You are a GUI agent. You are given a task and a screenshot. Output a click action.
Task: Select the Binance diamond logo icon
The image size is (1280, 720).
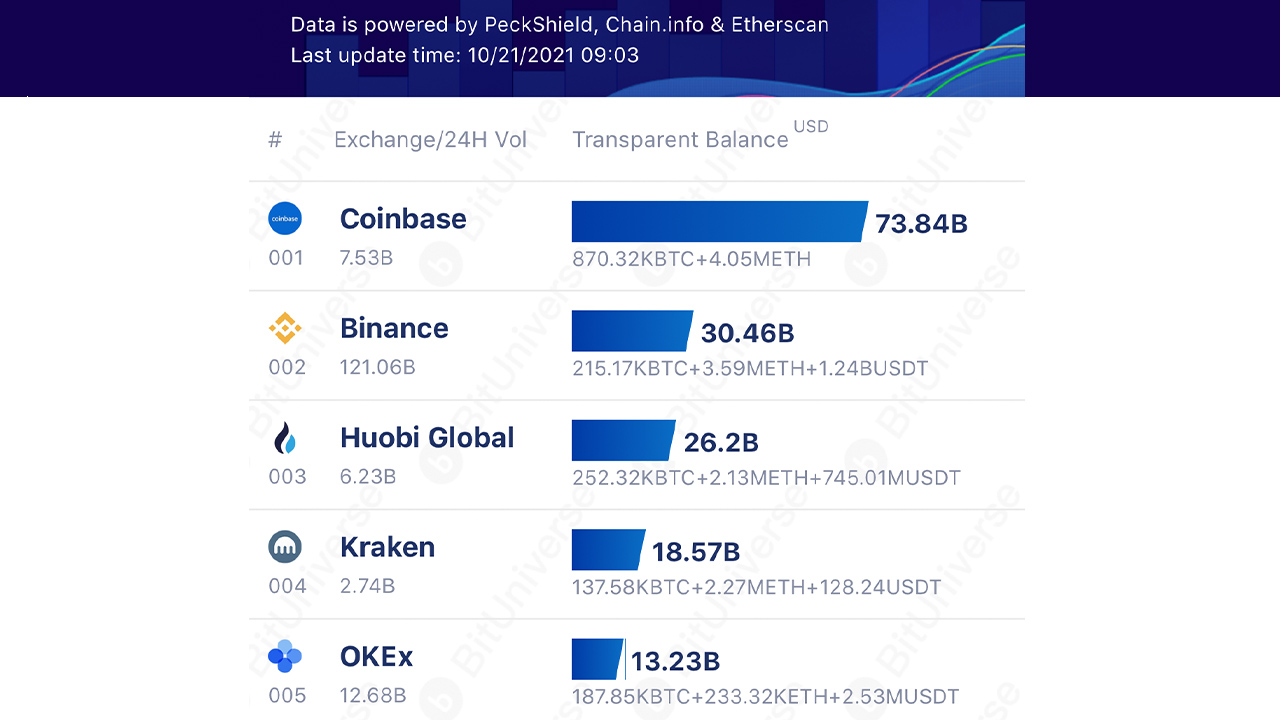pyautogui.click(x=285, y=327)
